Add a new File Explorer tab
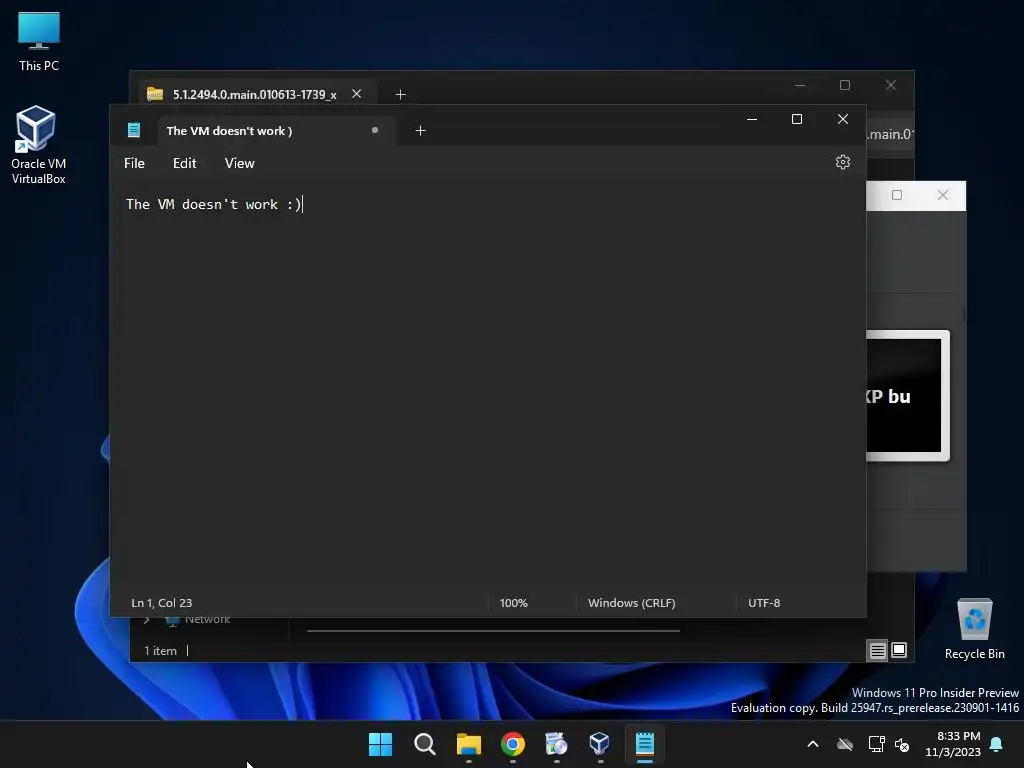Screen dimensions: 1024x768 [x=400, y=95]
